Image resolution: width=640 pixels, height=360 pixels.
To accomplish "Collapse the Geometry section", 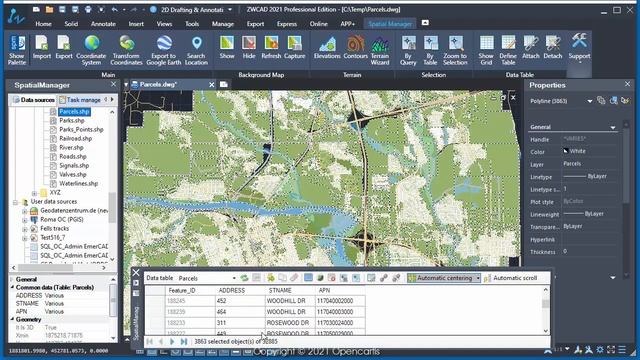I will pyautogui.click(x=12, y=319).
